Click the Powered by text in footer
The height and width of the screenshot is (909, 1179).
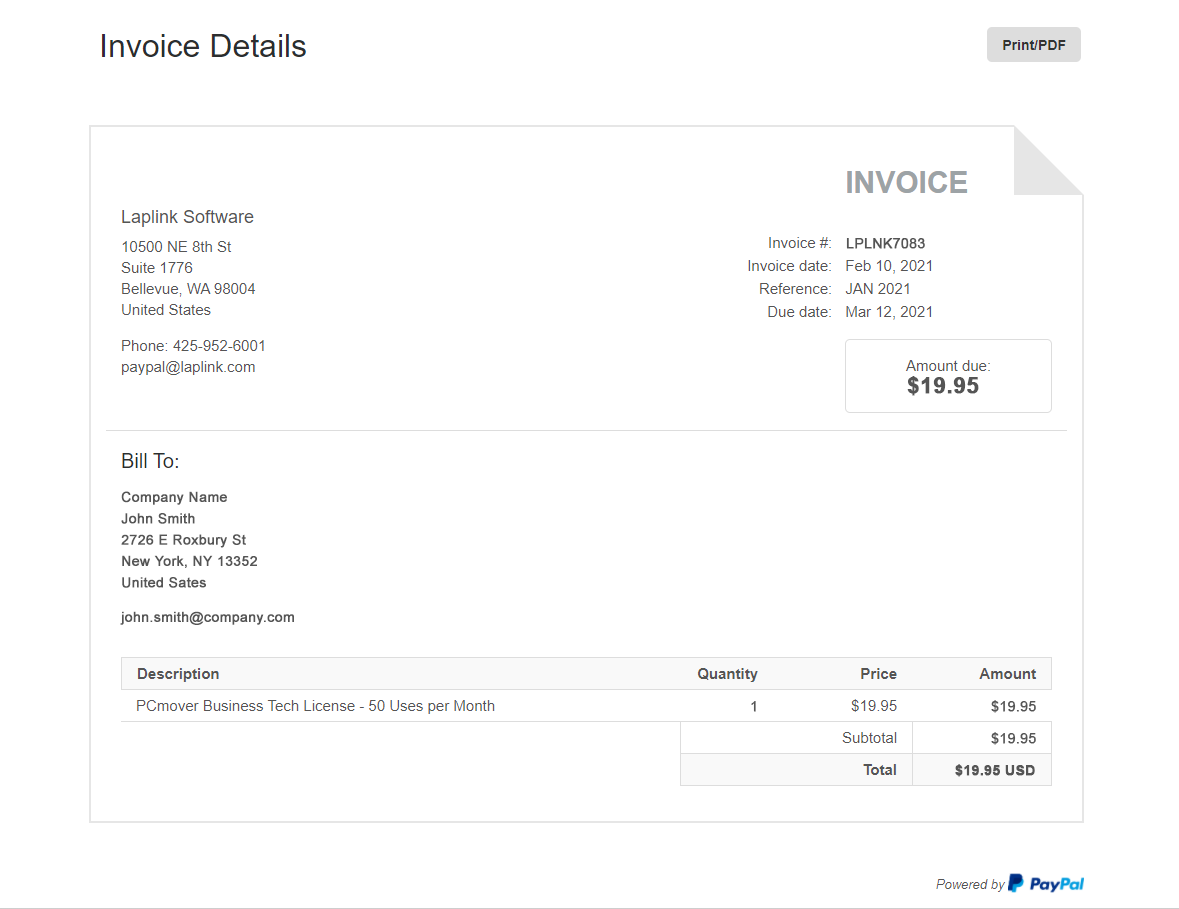(x=970, y=884)
